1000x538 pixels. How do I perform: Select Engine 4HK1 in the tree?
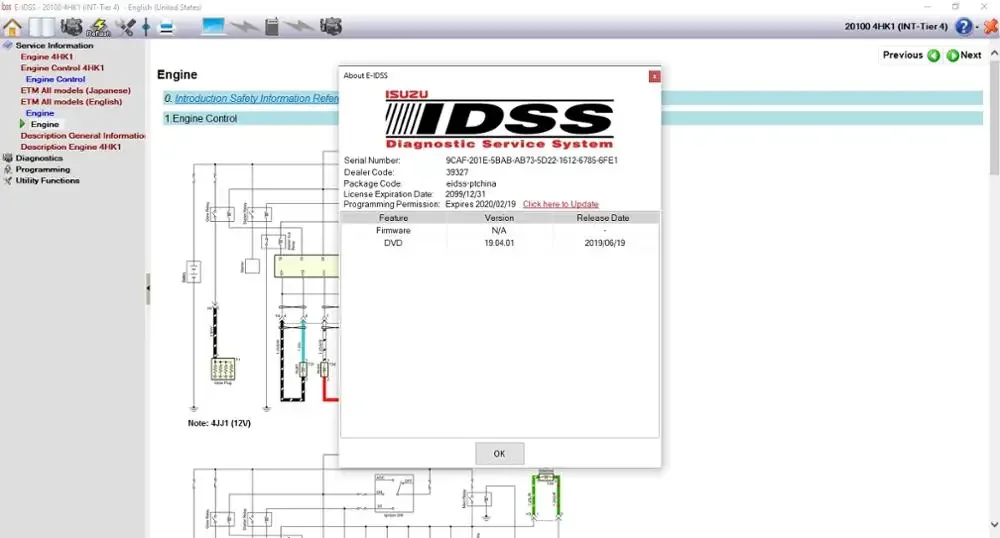pyautogui.click(x=47, y=57)
